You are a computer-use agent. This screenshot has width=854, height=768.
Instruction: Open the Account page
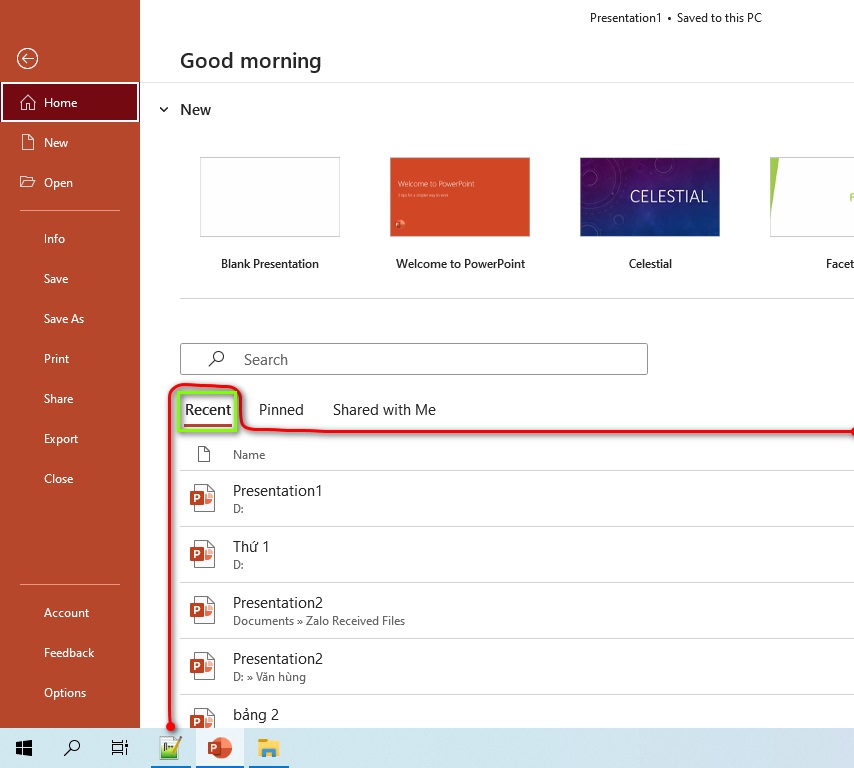[x=70, y=613]
